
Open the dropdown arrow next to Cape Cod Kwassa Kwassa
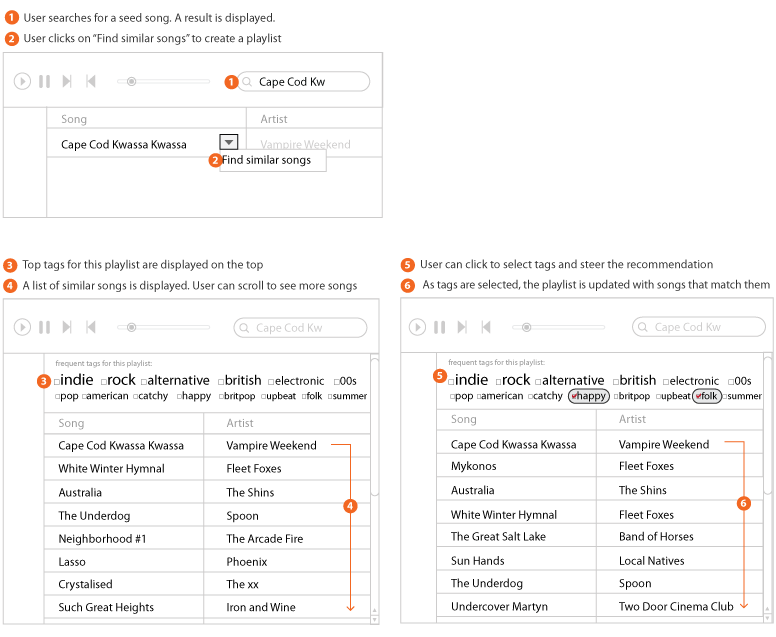click(228, 143)
